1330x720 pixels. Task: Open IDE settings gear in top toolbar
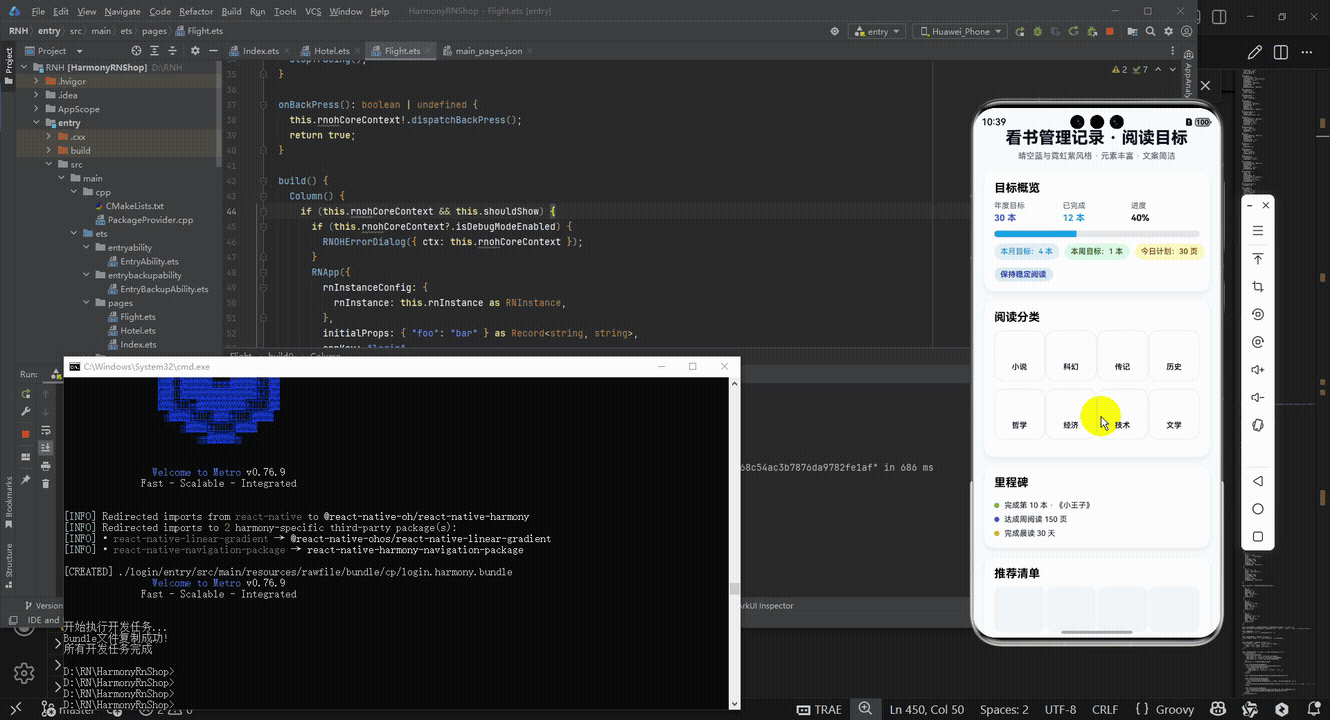1167,31
